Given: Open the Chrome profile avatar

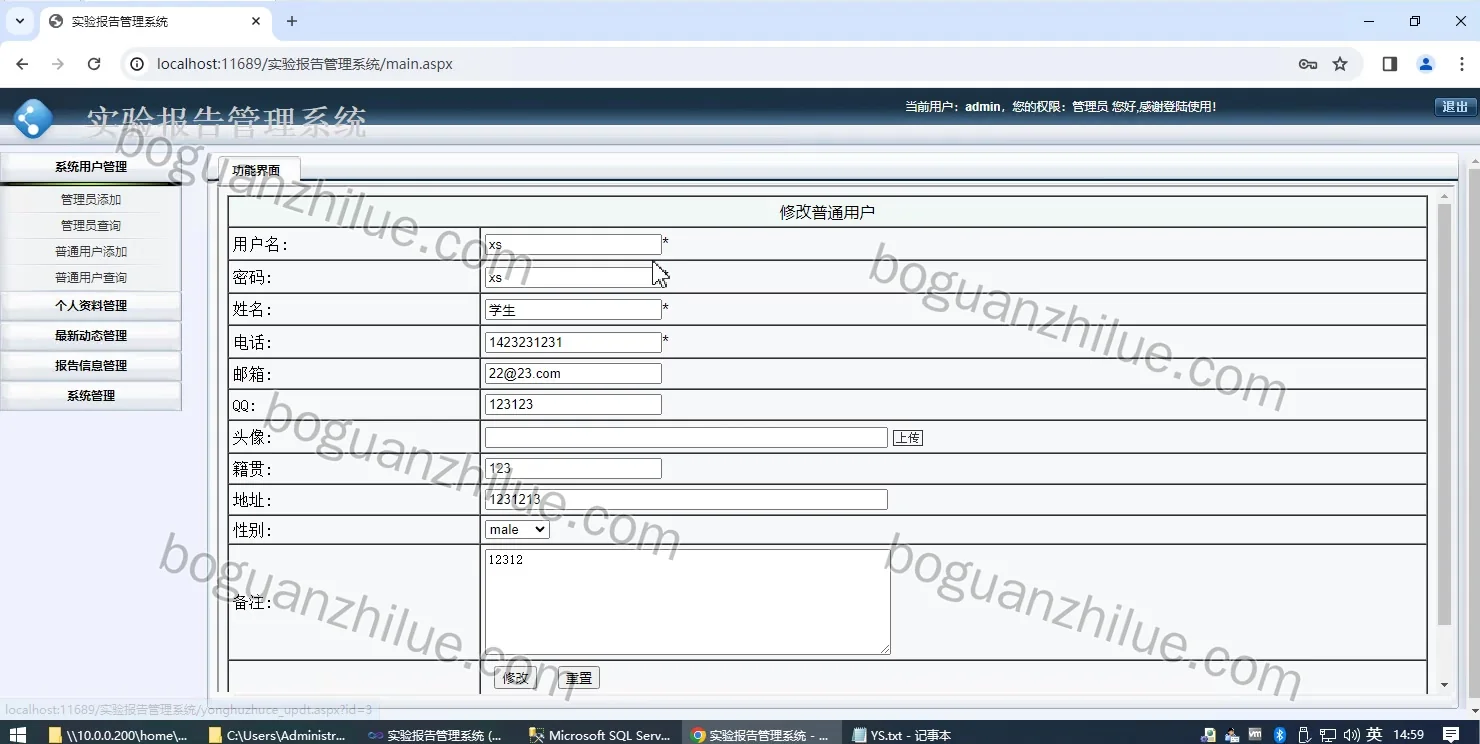Looking at the screenshot, I should coord(1426,64).
